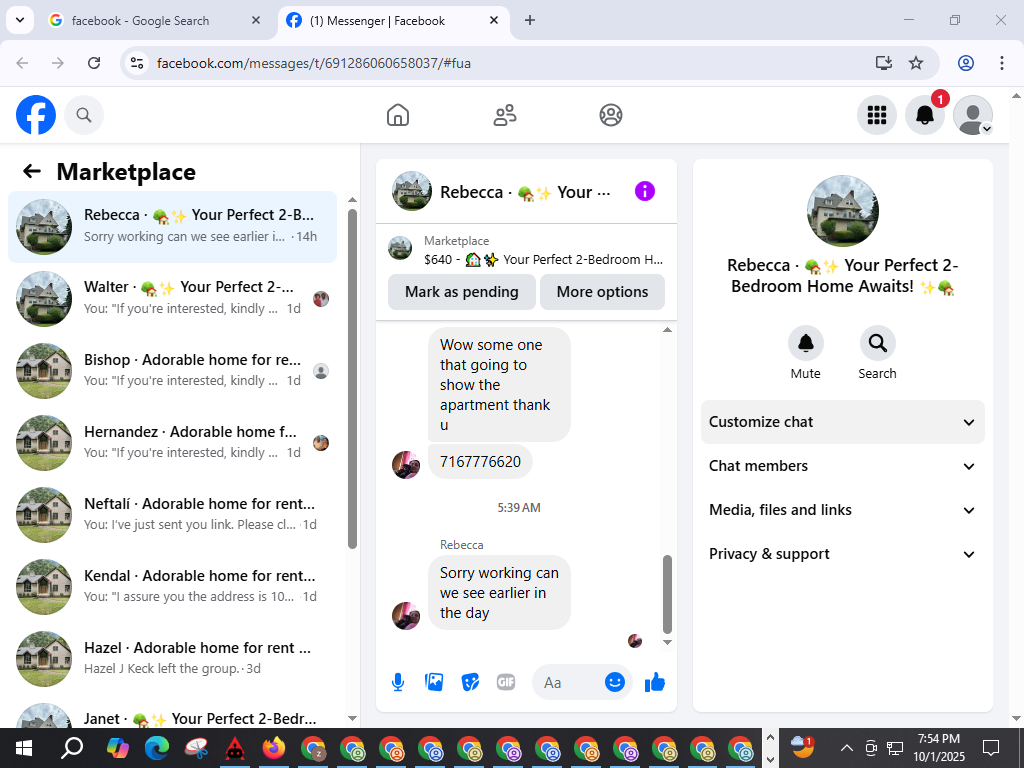Open Windows taskbar search

[72, 748]
